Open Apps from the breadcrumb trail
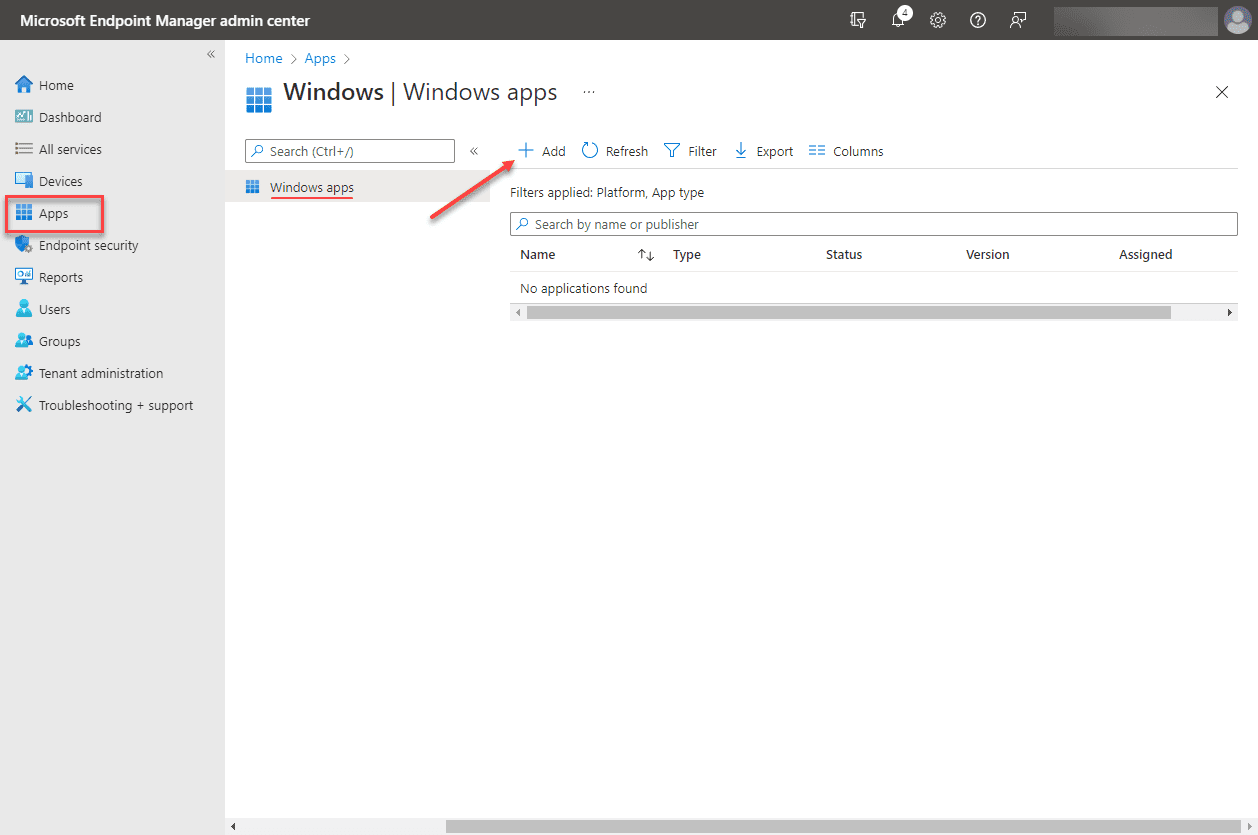Screen dimensions: 1258x835 320,58
